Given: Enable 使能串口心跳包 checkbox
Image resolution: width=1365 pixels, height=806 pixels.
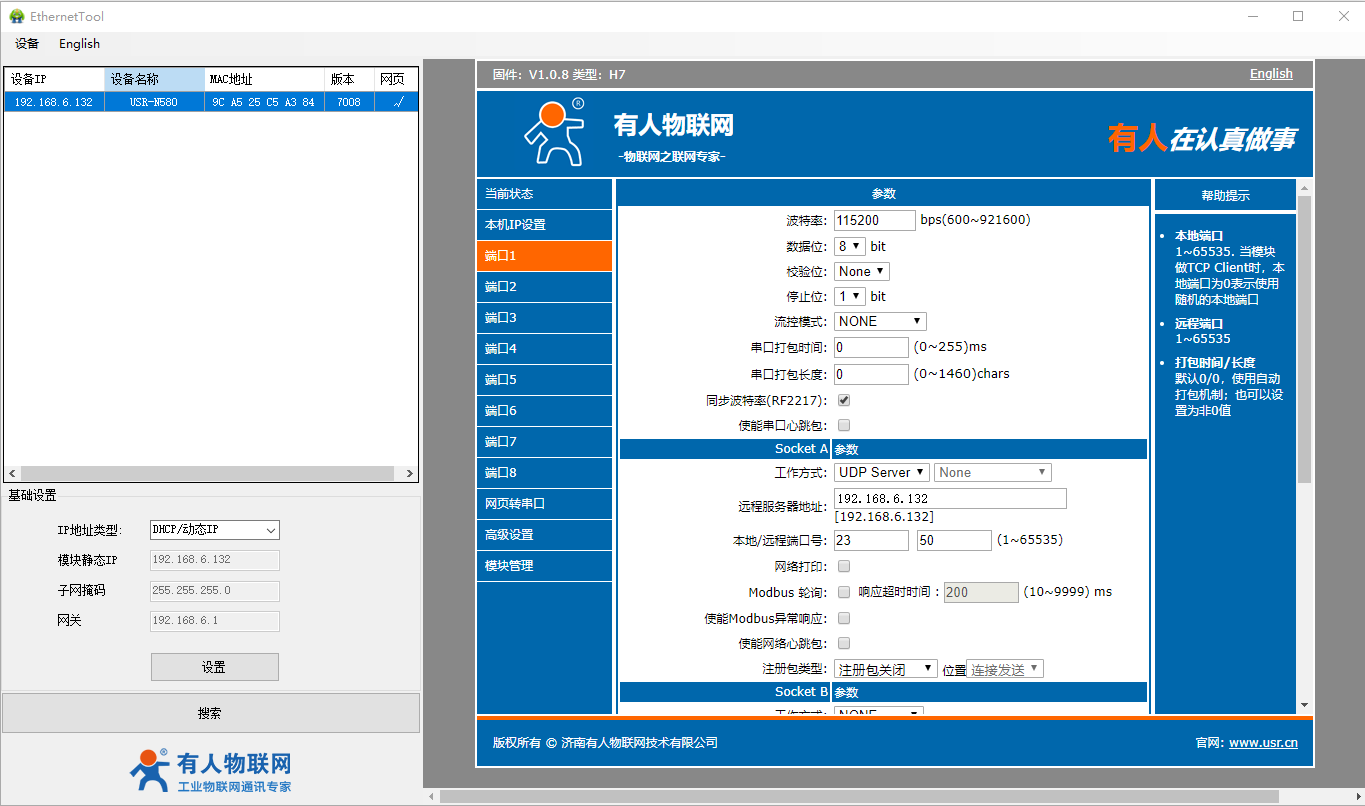Looking at the screenshot, I should click(844, 425).
